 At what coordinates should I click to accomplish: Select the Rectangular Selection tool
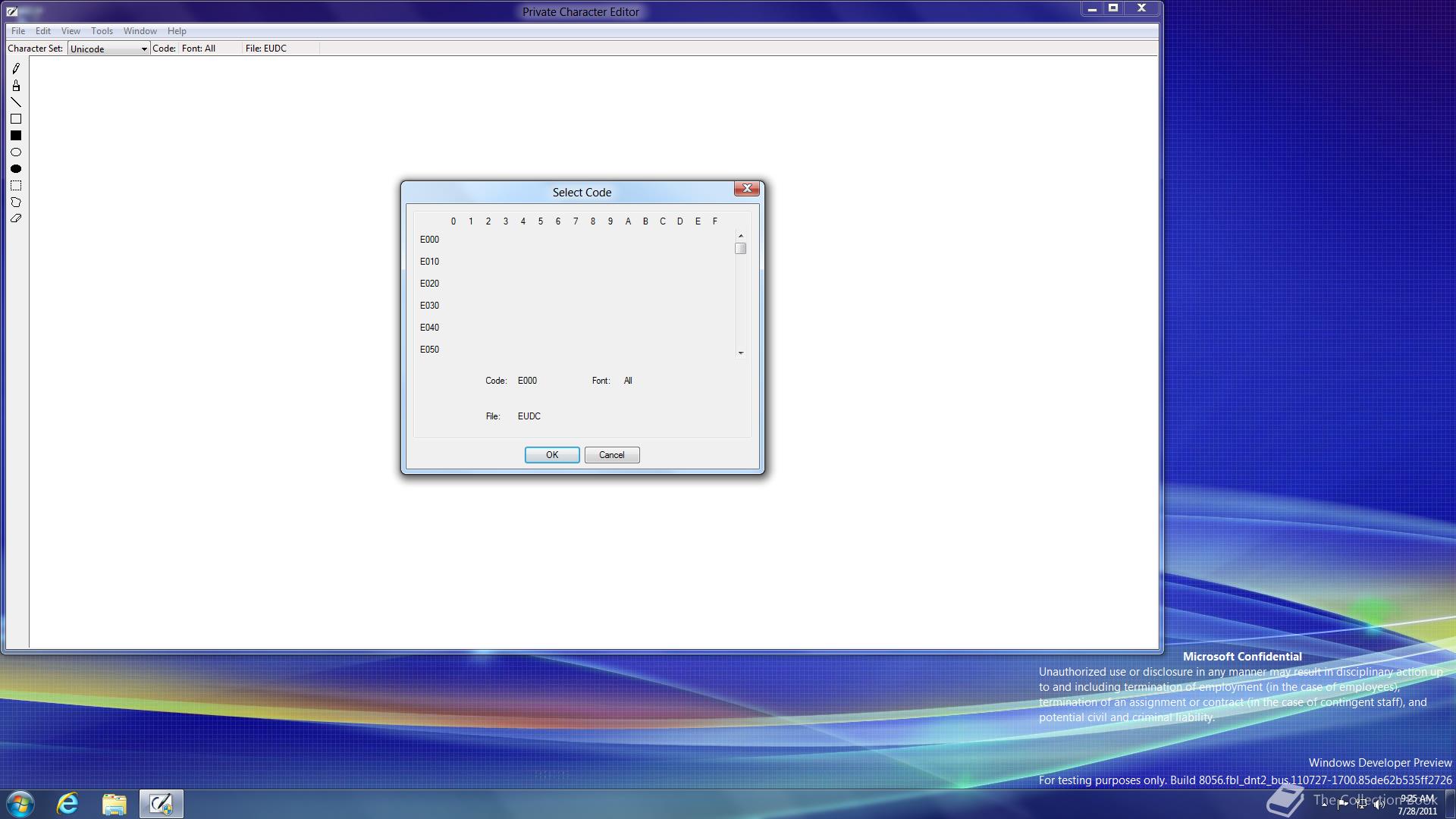point(16,186)
